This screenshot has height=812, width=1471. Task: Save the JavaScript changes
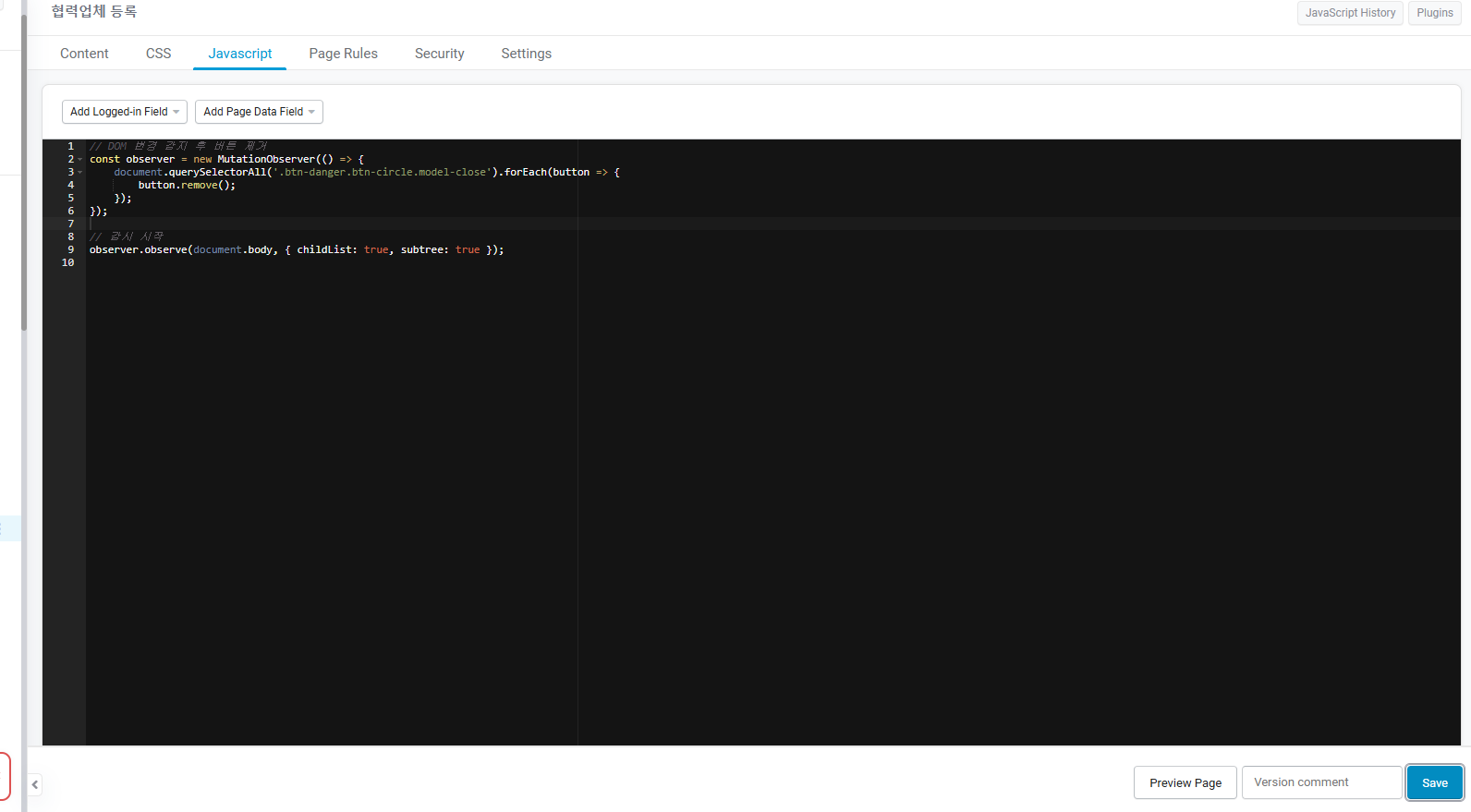tap(1435, 782)
